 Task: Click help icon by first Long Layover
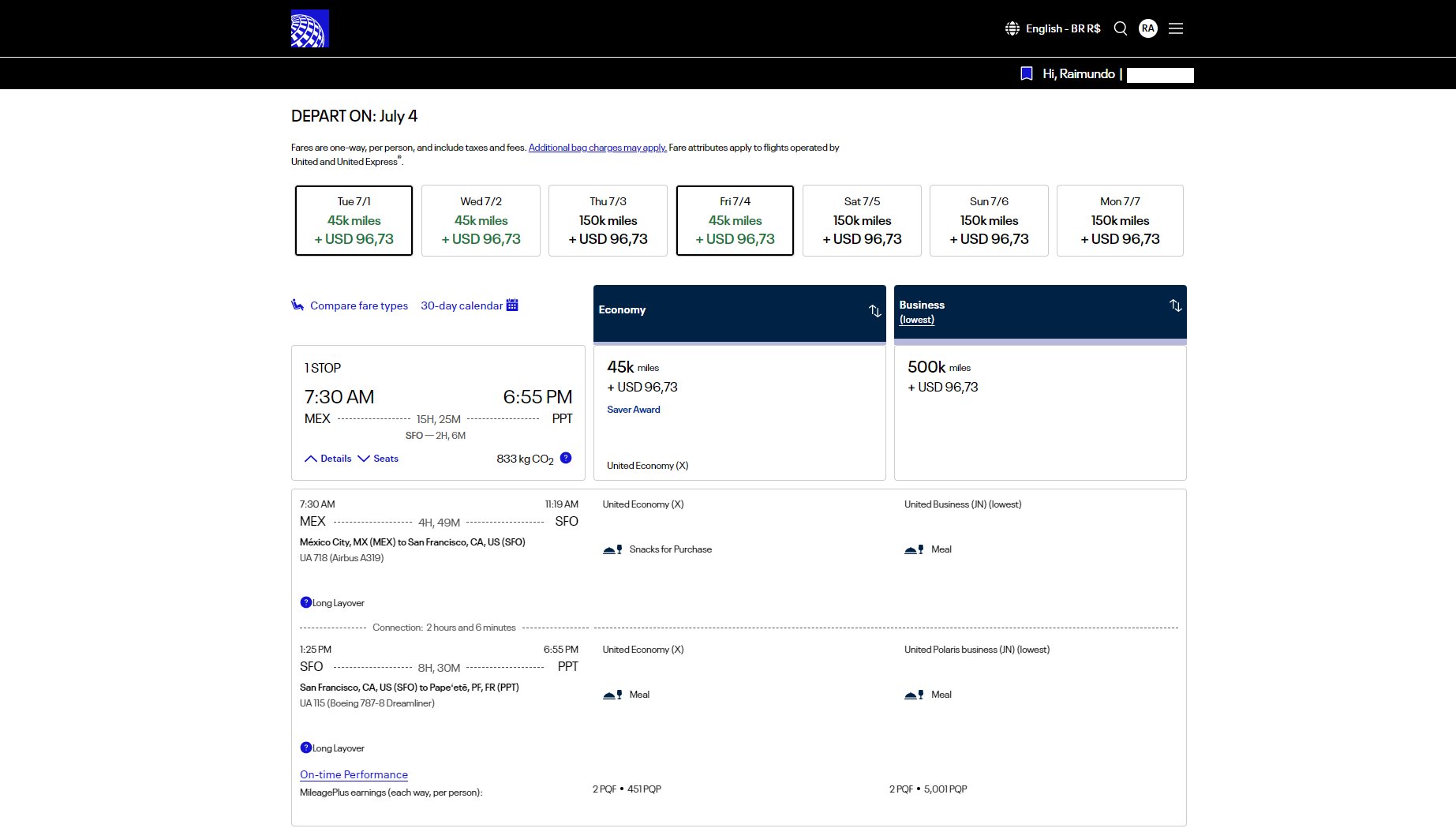coord(306,602)
